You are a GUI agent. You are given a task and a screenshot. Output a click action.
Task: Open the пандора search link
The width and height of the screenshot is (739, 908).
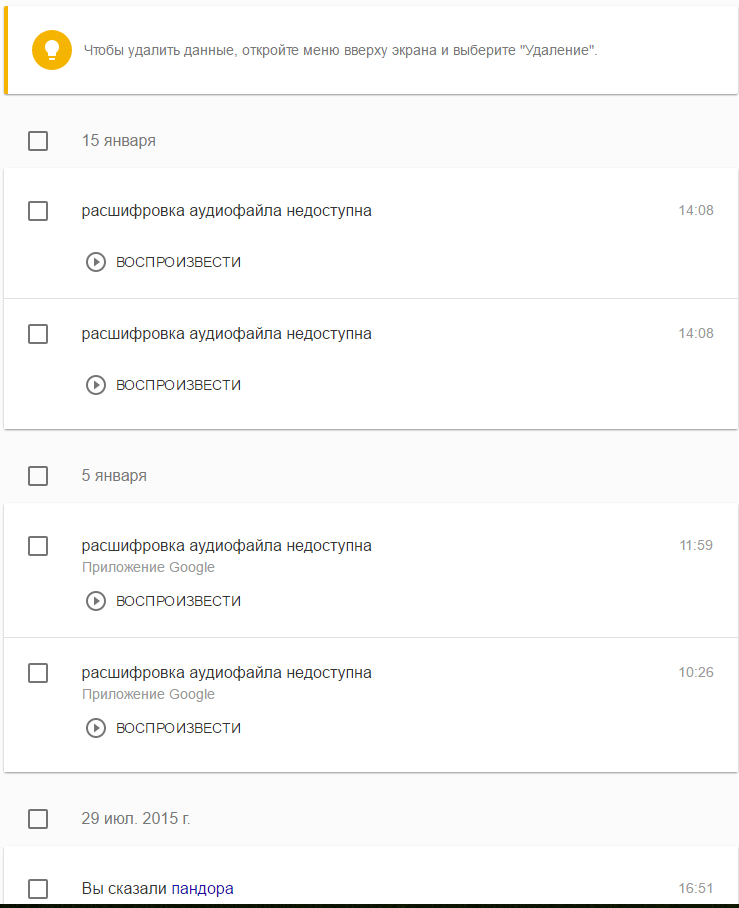pos(203,888)
